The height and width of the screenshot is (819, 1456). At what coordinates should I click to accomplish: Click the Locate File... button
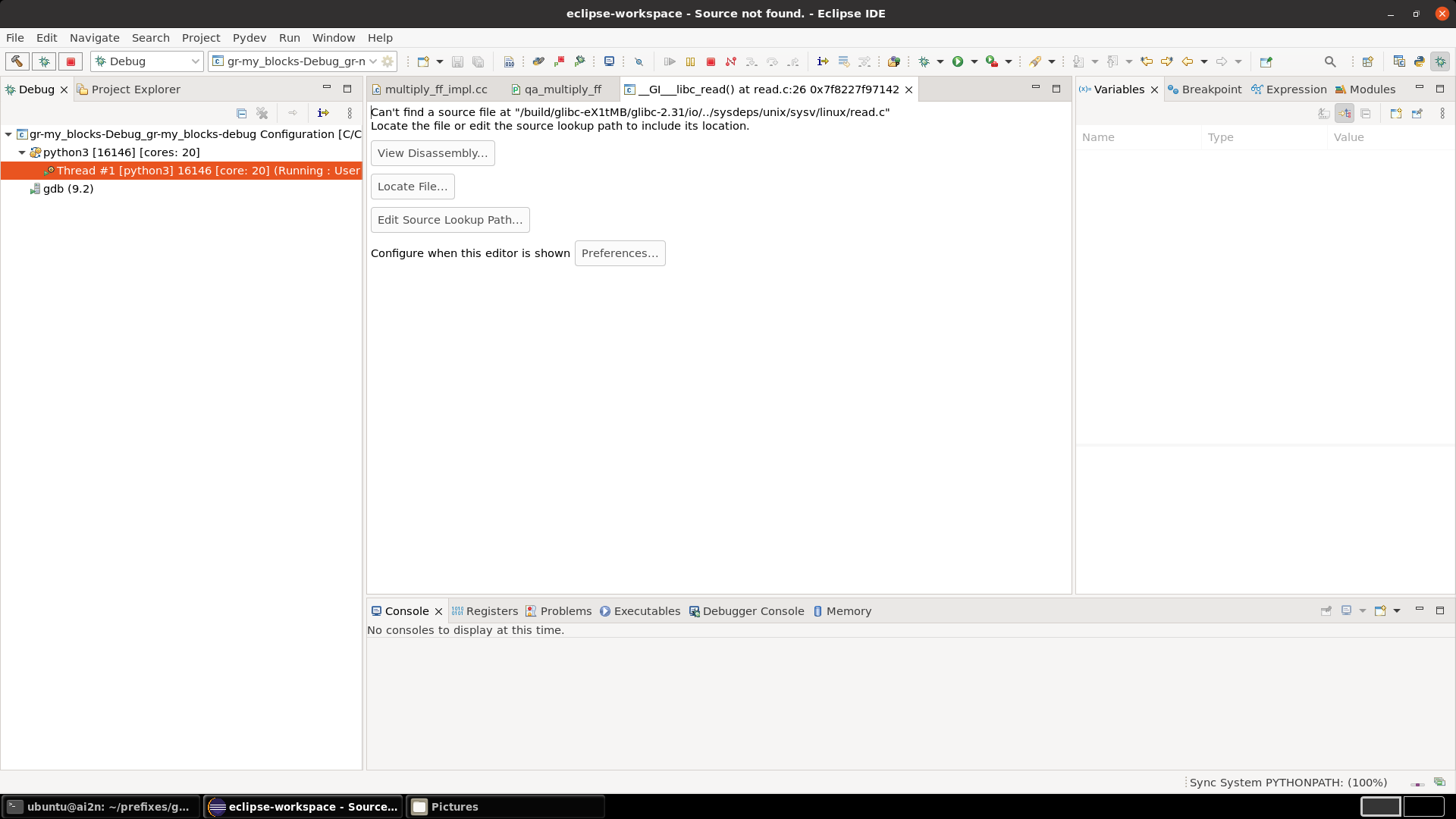413,187
